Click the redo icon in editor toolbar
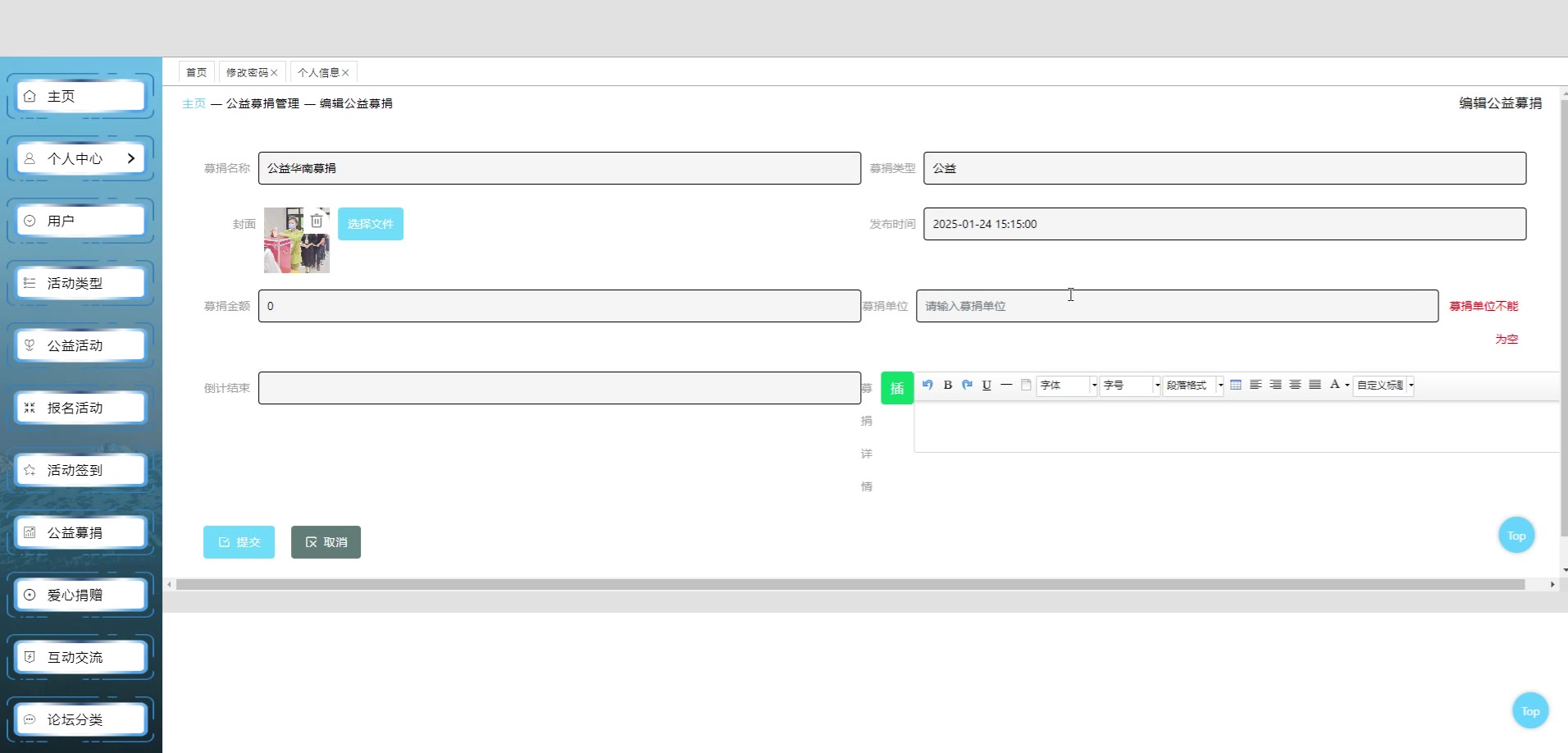The image size is (1568, 753). click(x=967, y=385)
